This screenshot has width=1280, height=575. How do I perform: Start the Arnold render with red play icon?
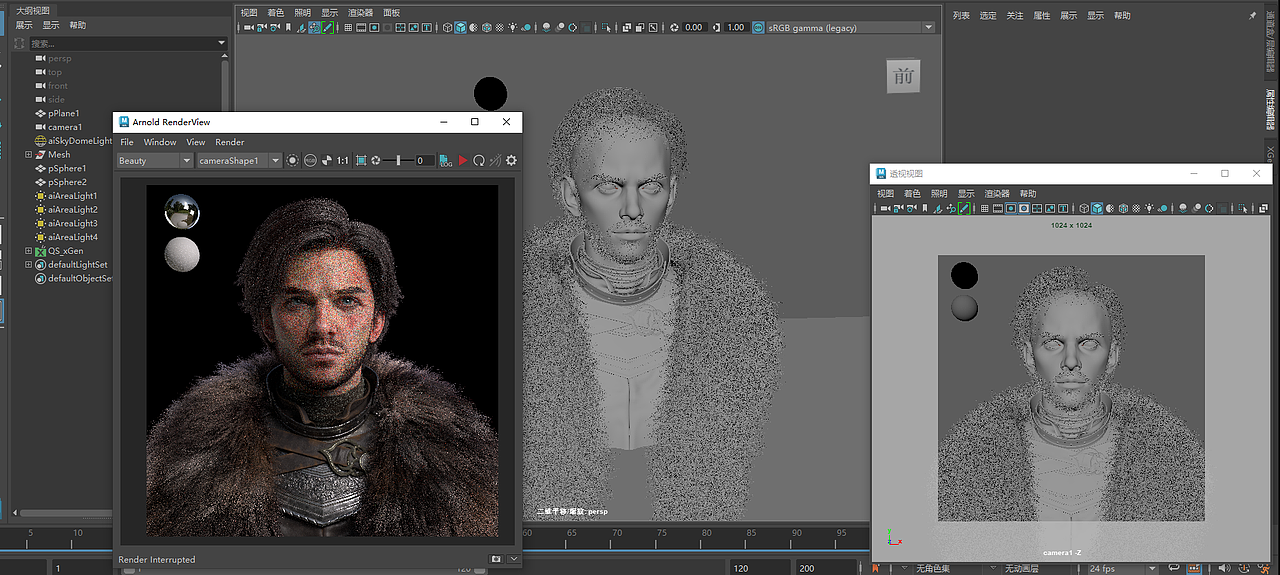462,160
